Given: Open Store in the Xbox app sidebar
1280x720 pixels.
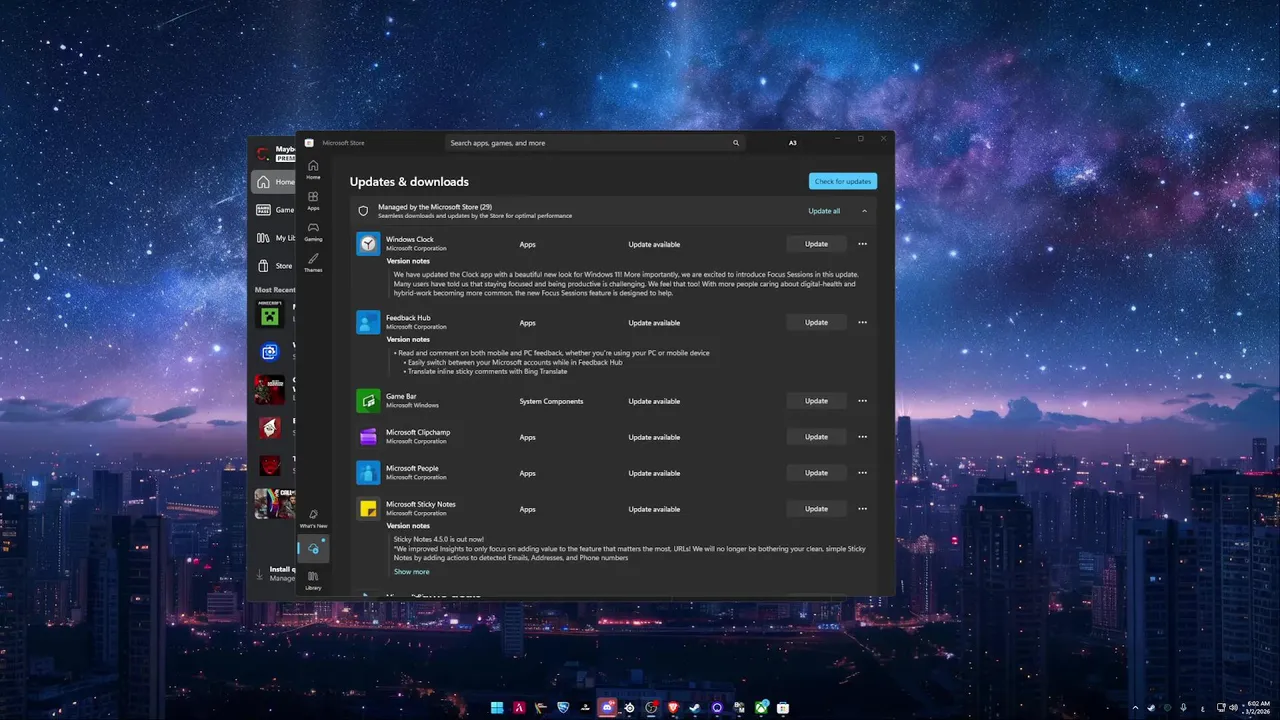Looking at the screenshot, I should (x=273, y=266).
